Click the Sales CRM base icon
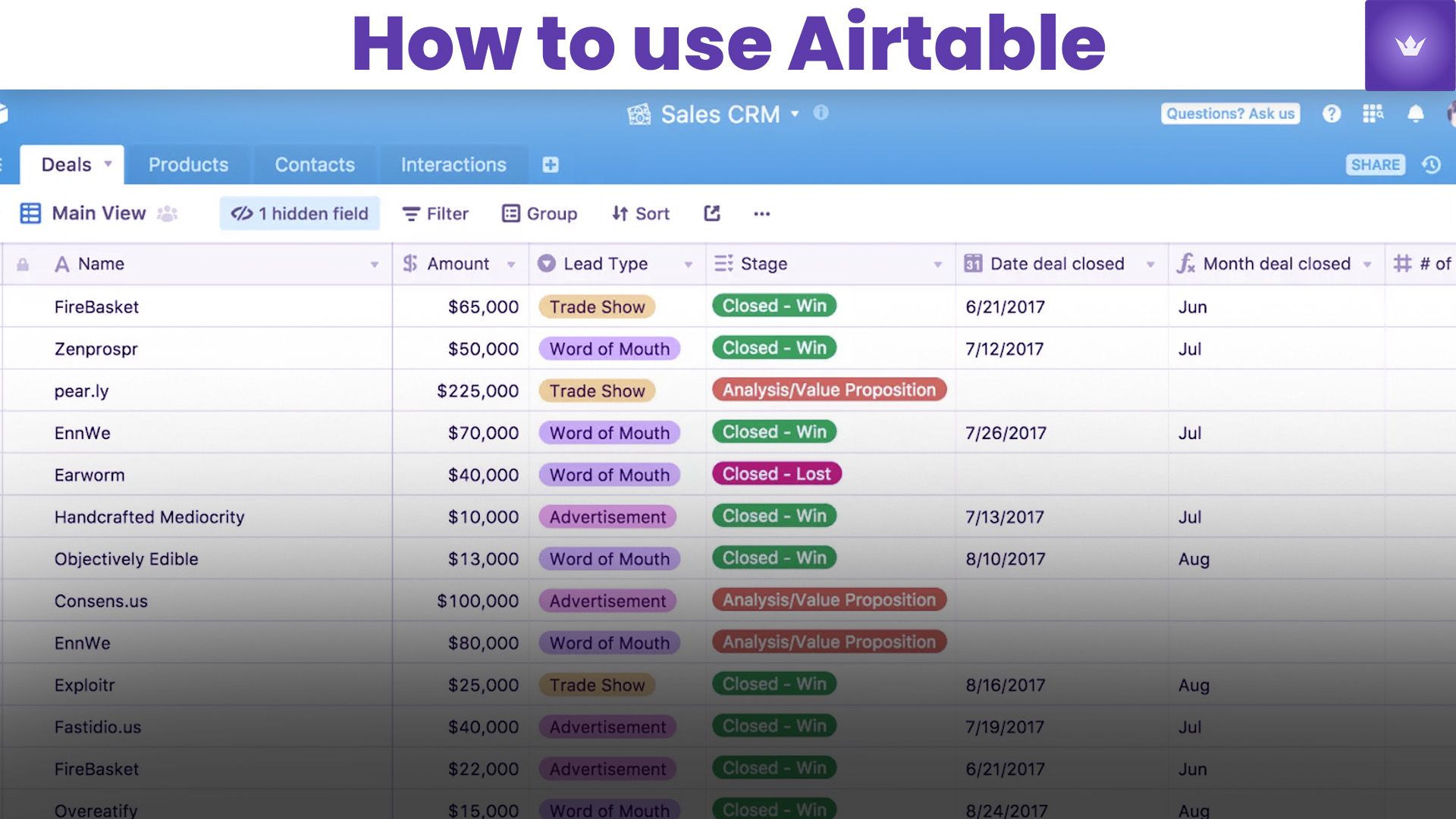This screenshot has width=1456, height=819. 639,115
